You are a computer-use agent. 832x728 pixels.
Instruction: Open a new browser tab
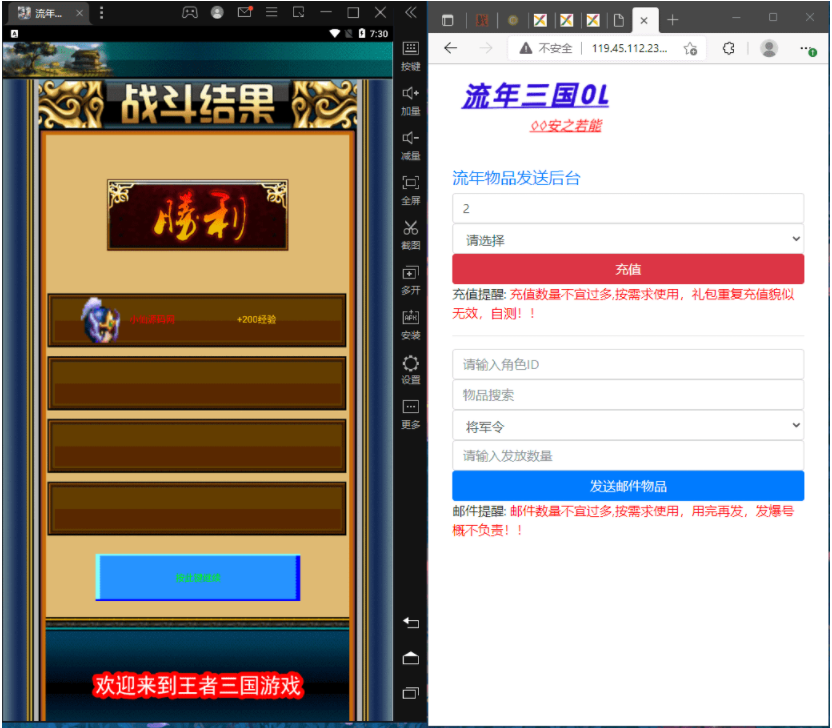click(x=673, y=20)
